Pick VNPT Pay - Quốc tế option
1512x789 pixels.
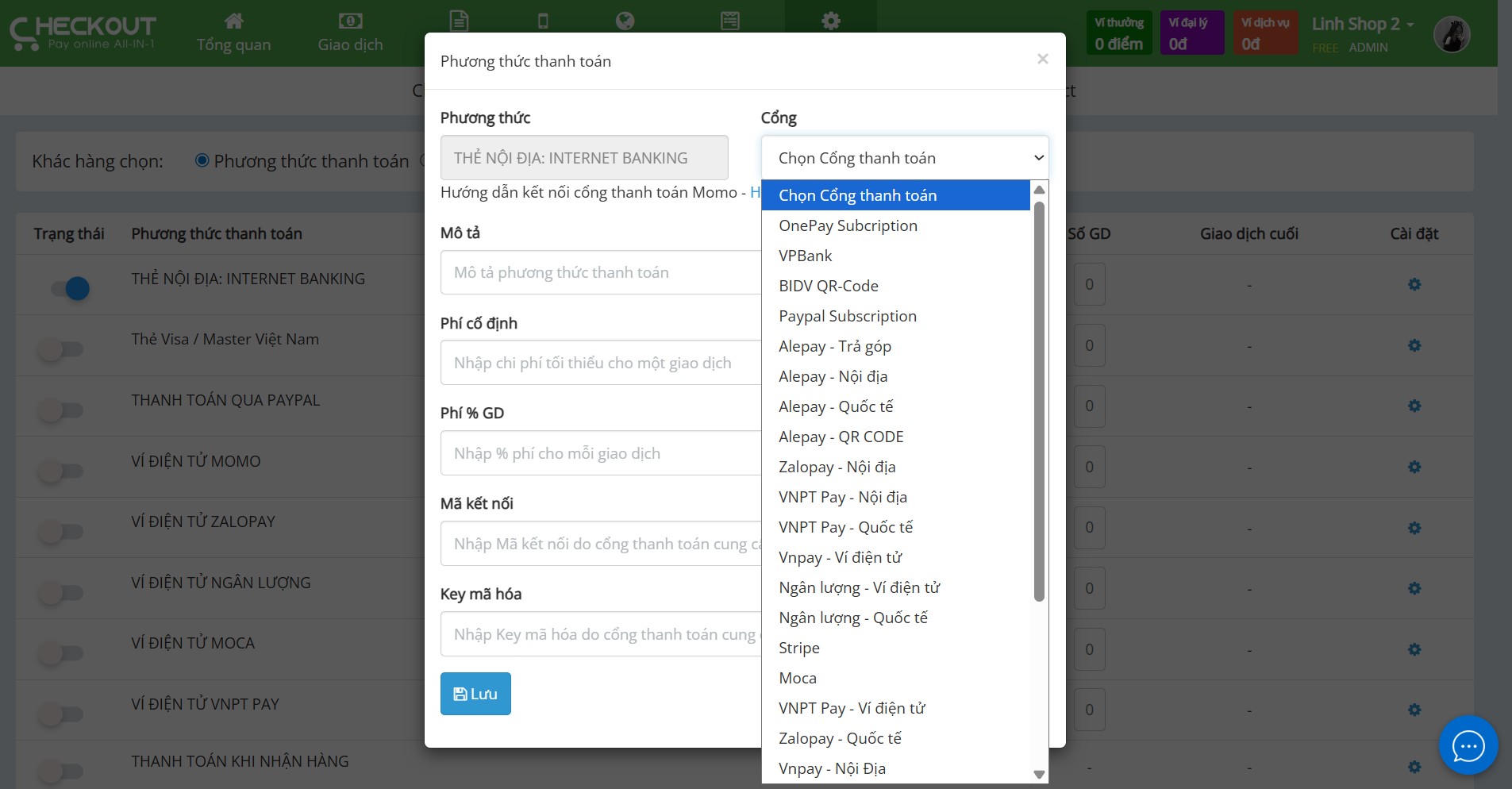(896, 527)
